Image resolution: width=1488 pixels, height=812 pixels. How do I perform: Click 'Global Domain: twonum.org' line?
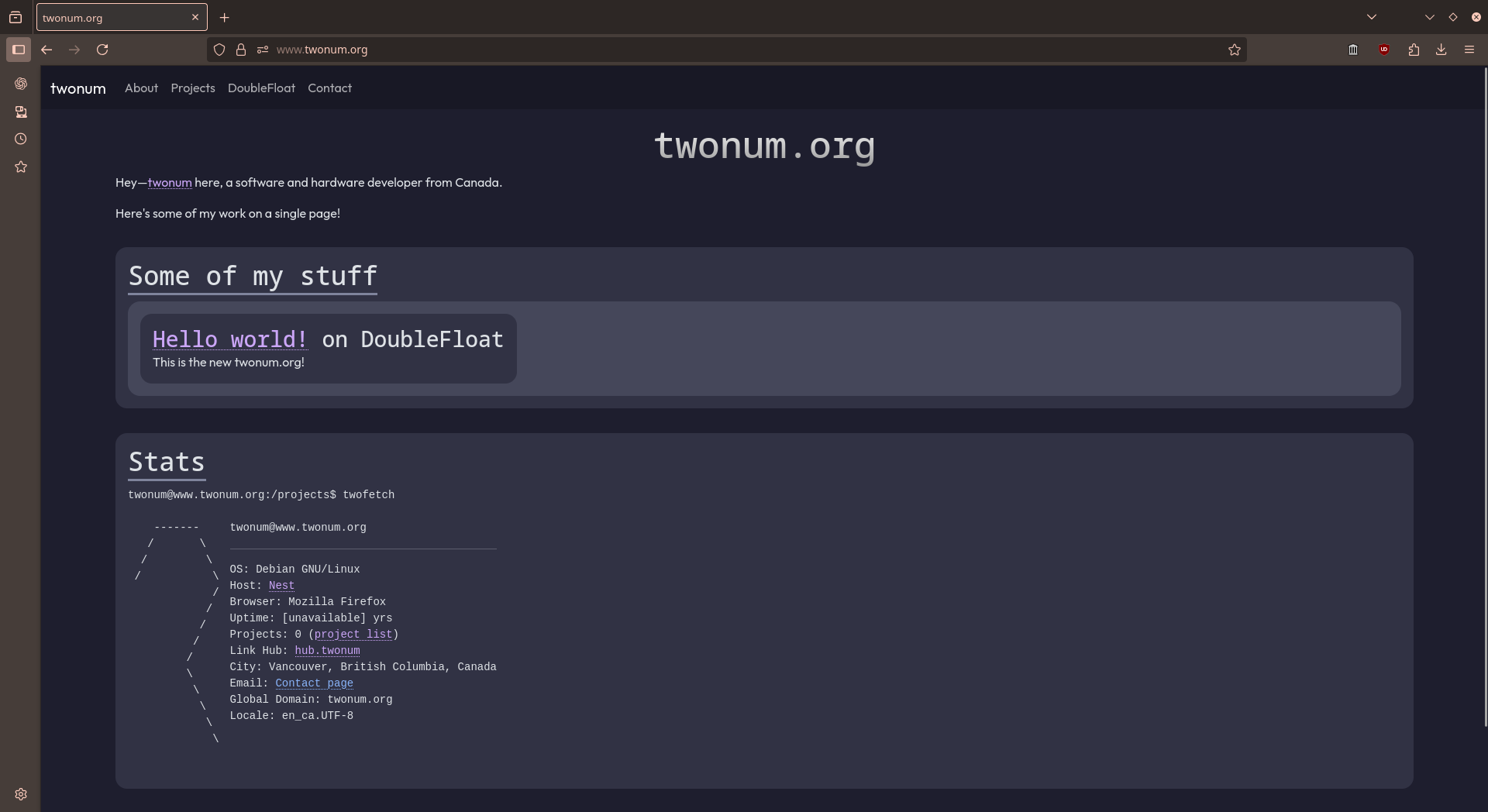coord(311,700)
